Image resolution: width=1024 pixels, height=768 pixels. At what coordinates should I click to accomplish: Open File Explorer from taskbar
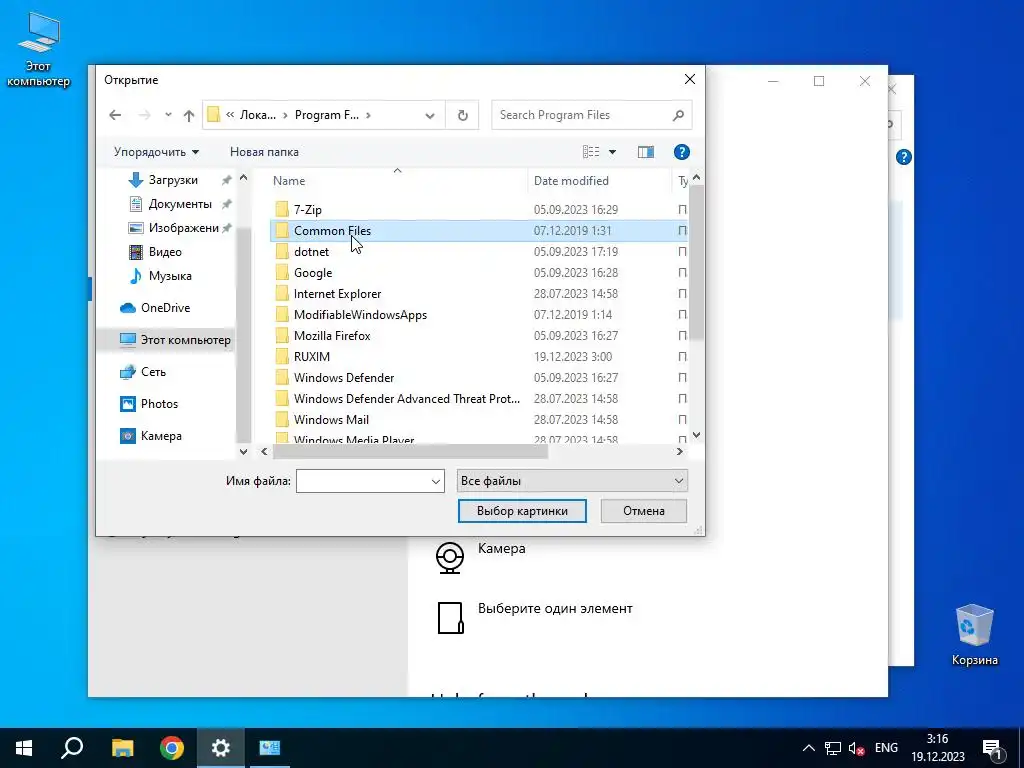coord(122,748)
